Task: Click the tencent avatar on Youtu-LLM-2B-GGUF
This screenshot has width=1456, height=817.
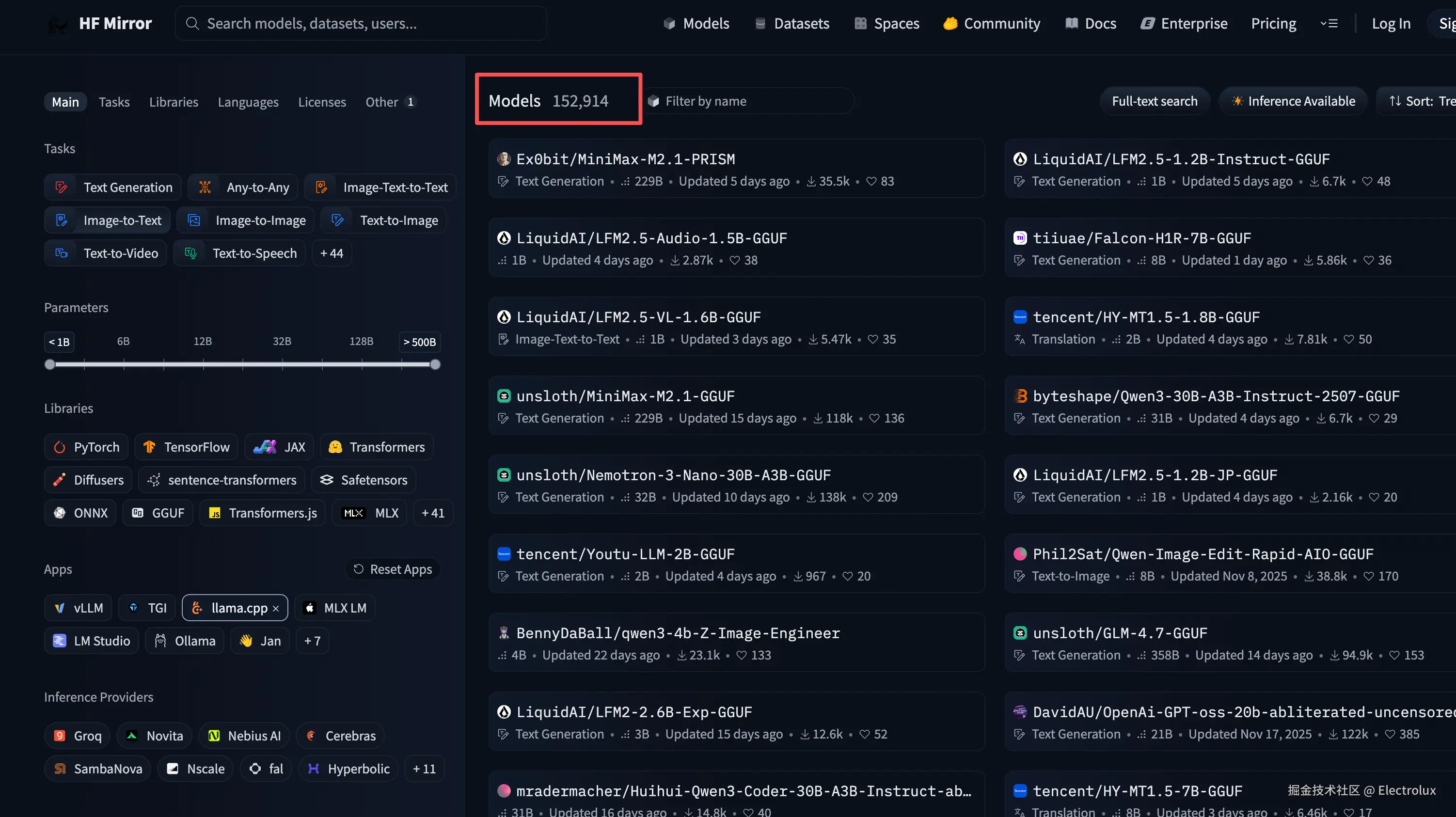Action: 504,554
